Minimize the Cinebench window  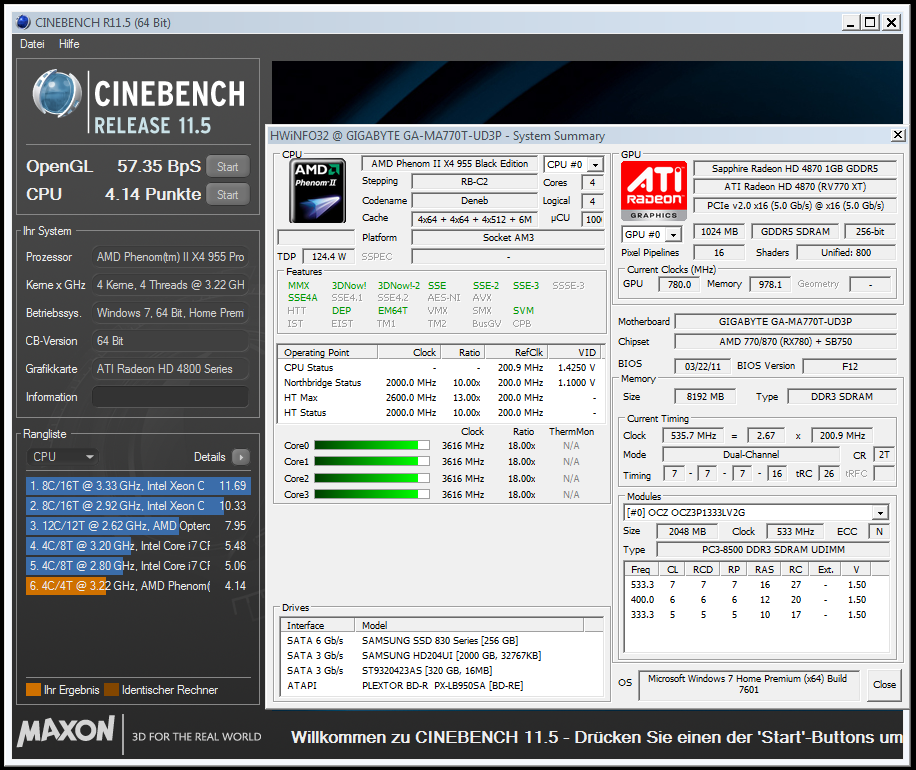click(x=851, y=22)
